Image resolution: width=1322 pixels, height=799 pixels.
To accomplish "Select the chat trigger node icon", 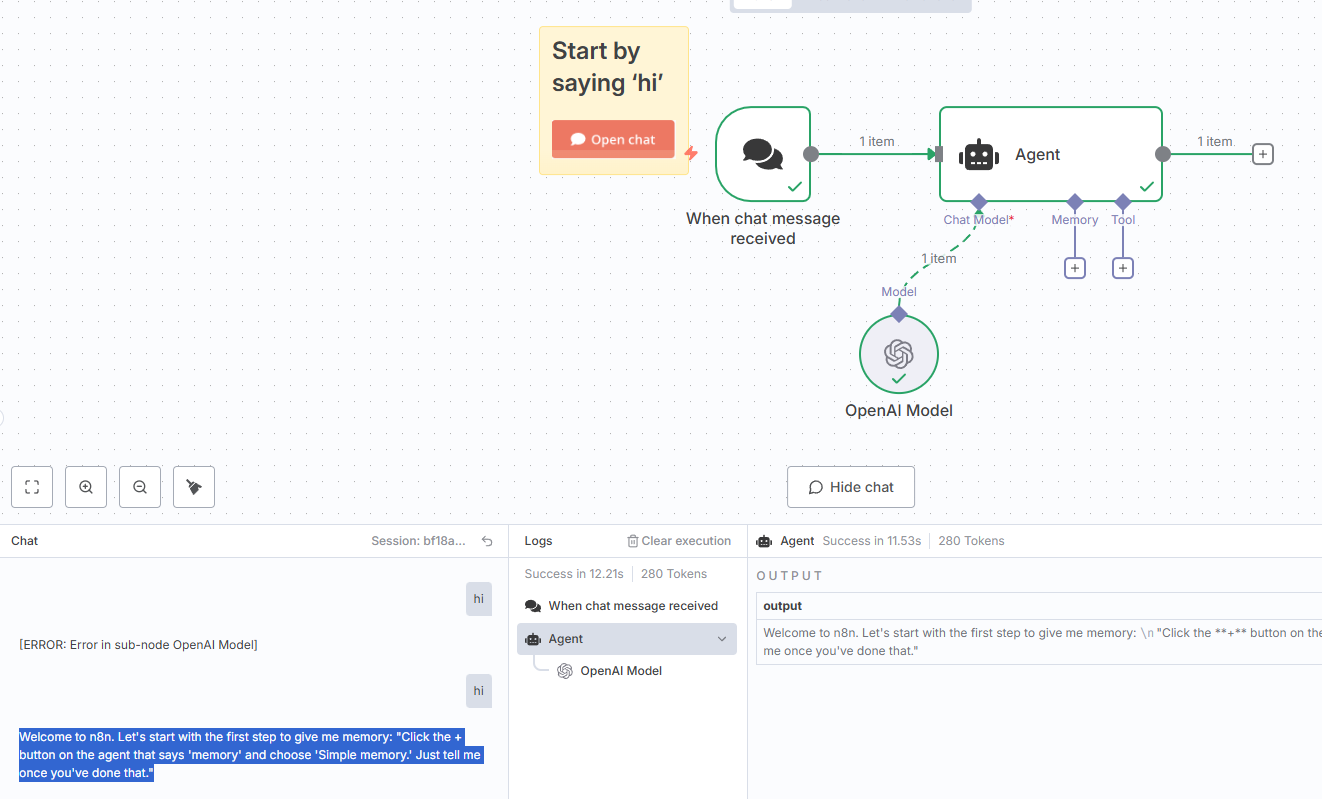I will tap(763, 154).
